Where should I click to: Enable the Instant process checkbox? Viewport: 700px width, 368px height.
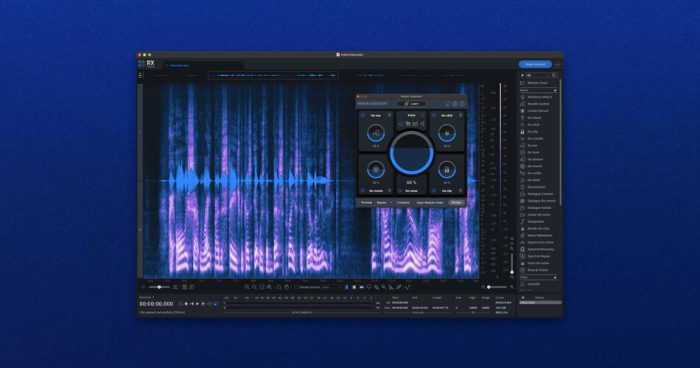click(x=296, y=287)
